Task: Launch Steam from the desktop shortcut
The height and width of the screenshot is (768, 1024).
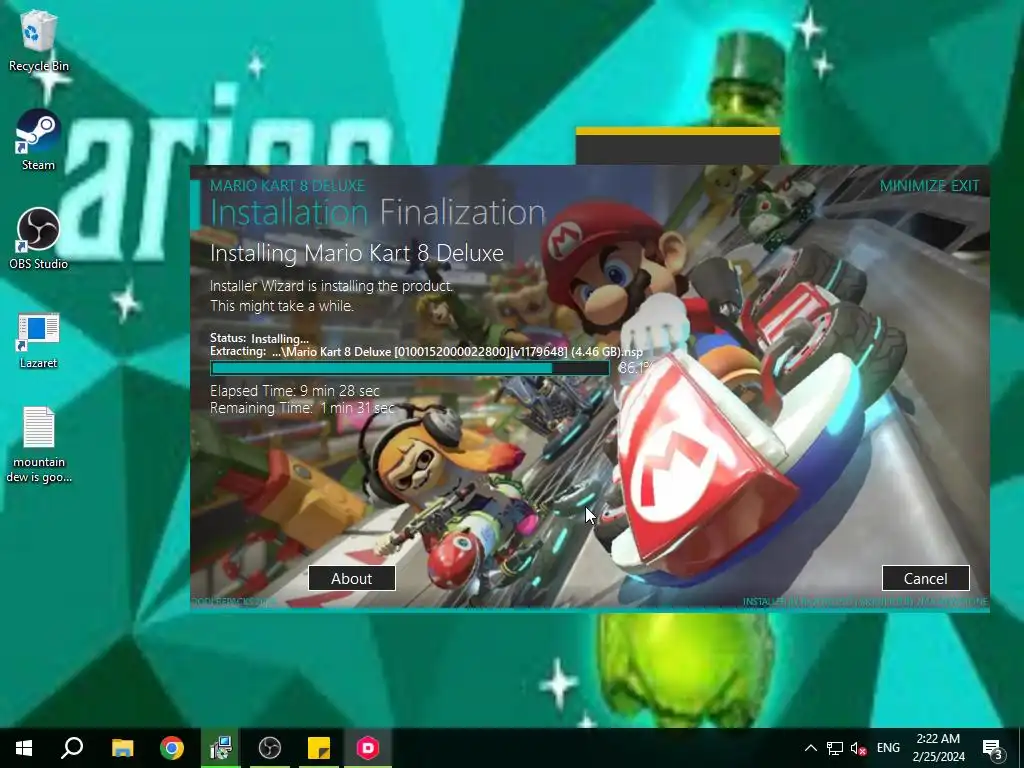Action: pyautogui.click(x=39, y=140)
